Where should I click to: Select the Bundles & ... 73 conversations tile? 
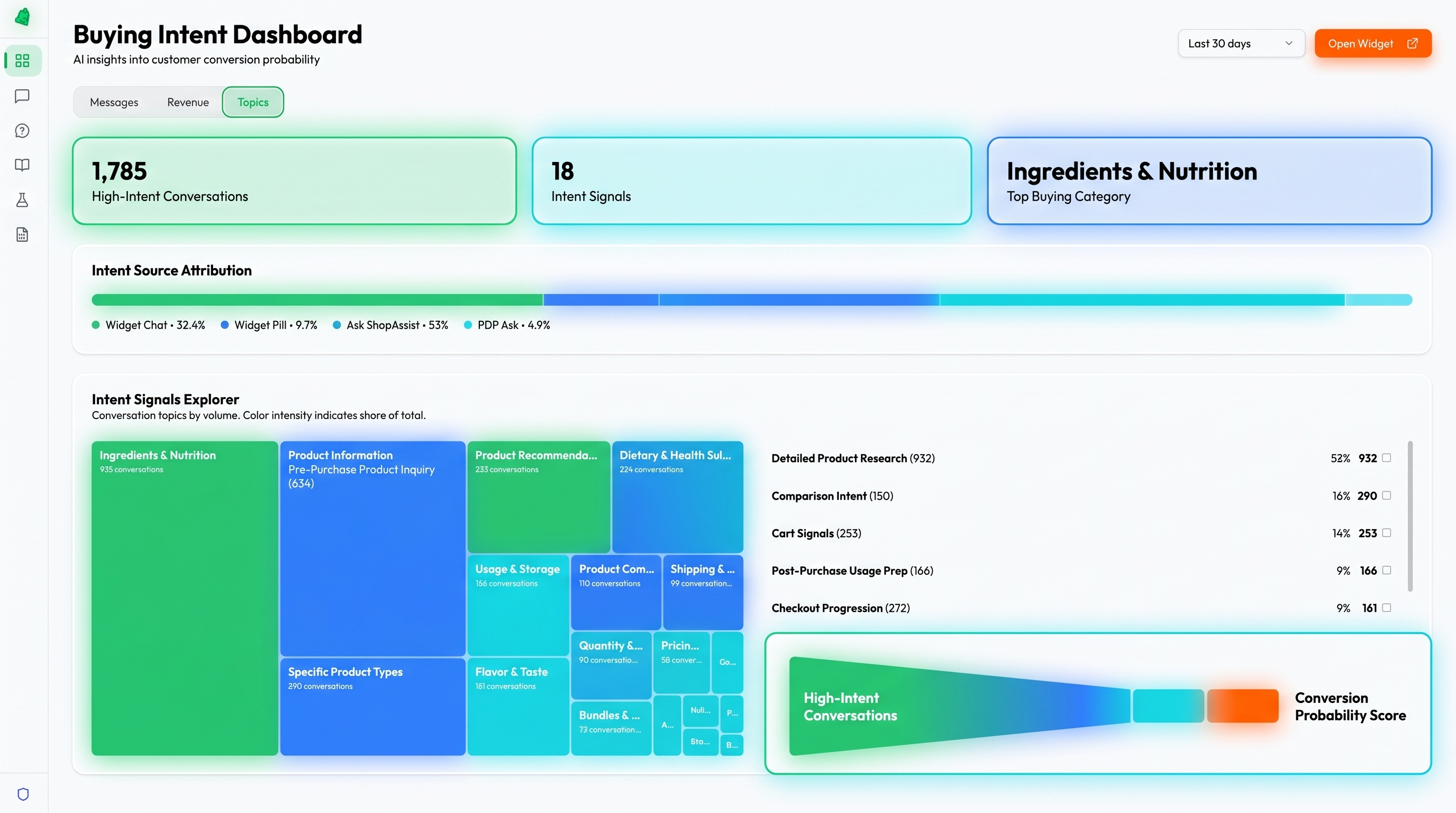tap(611, 728)
